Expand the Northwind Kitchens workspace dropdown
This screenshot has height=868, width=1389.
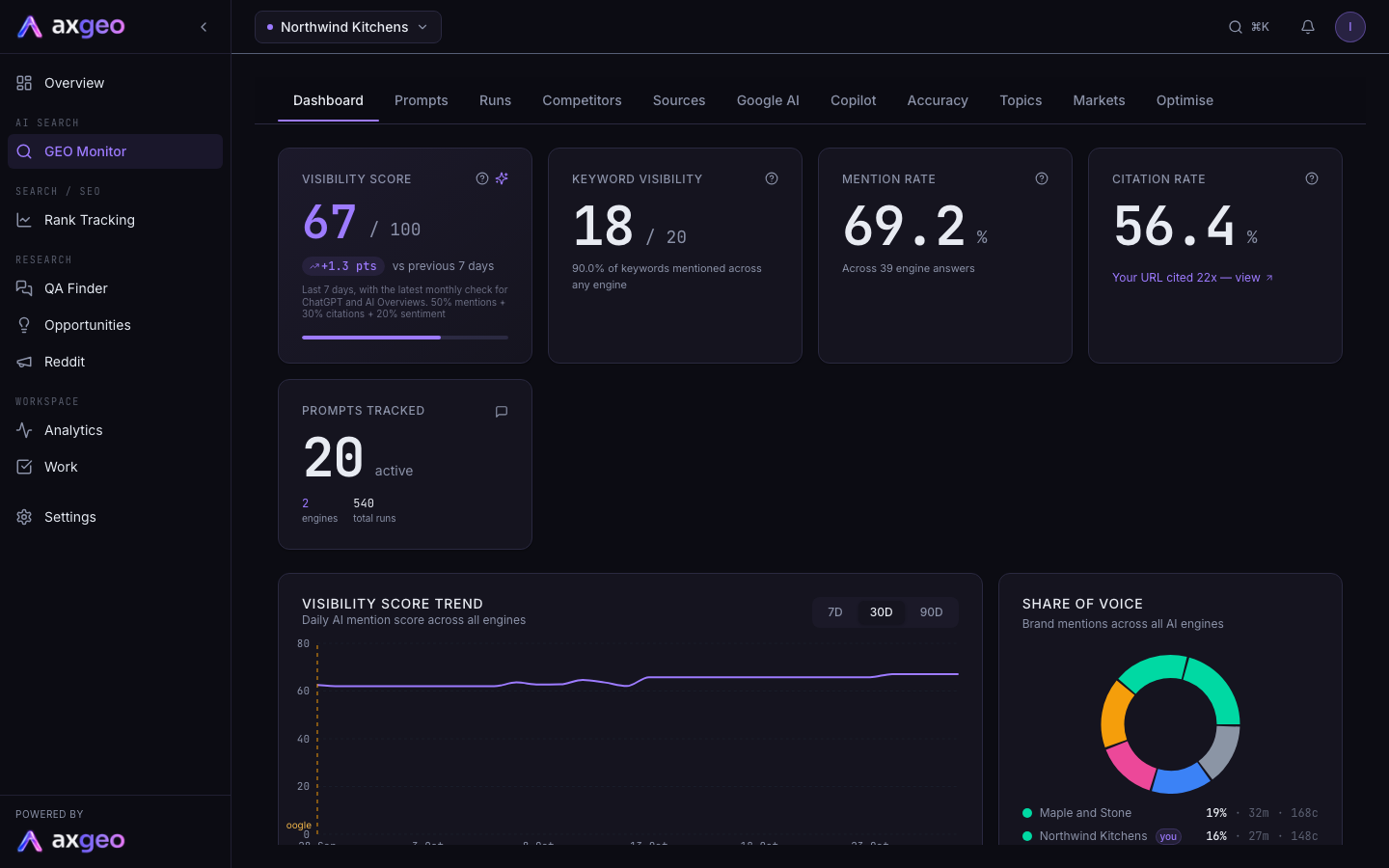pos(348,27)
